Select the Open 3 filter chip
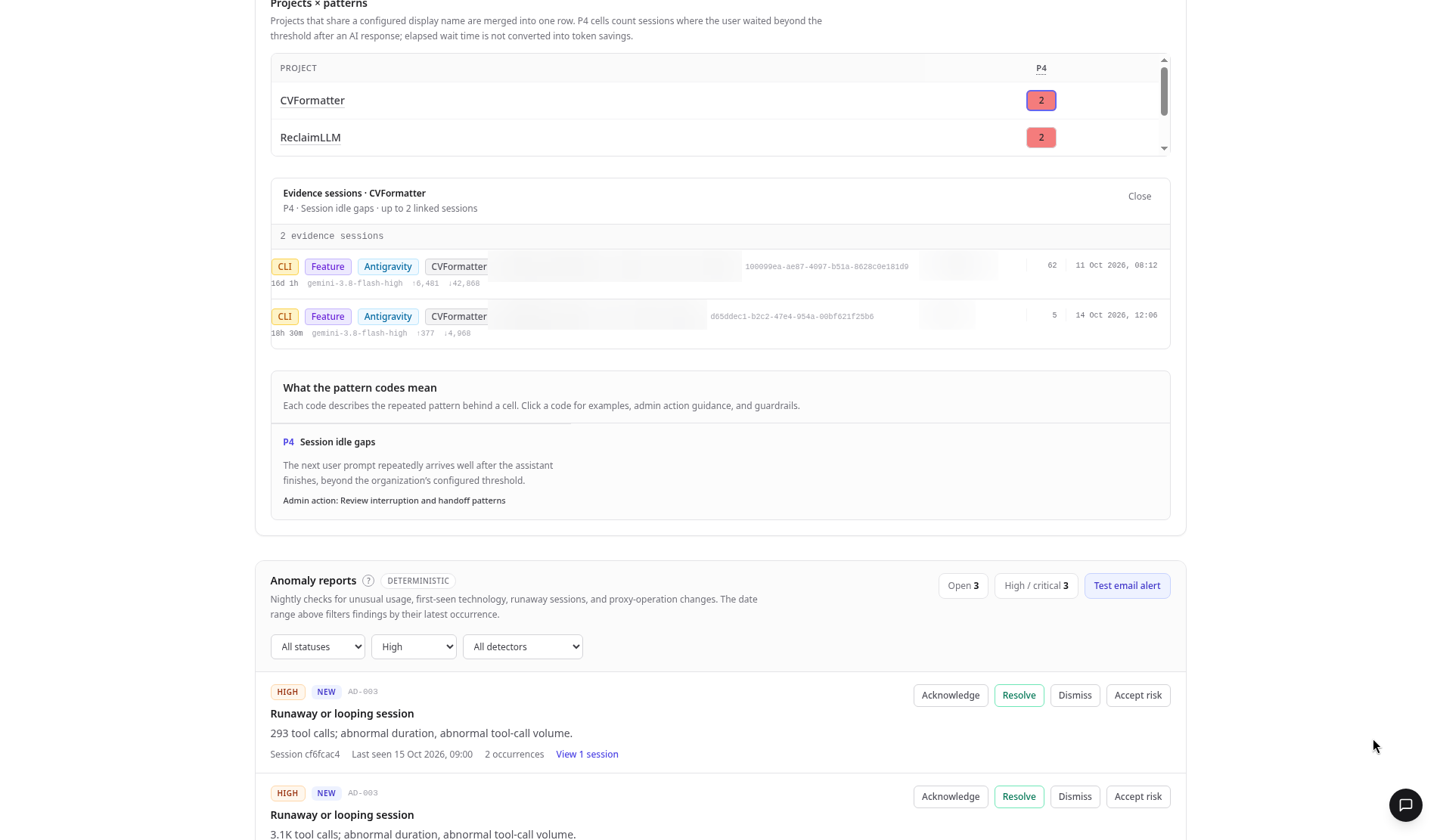Viewport: 1440px width, 840px height. 963,586
